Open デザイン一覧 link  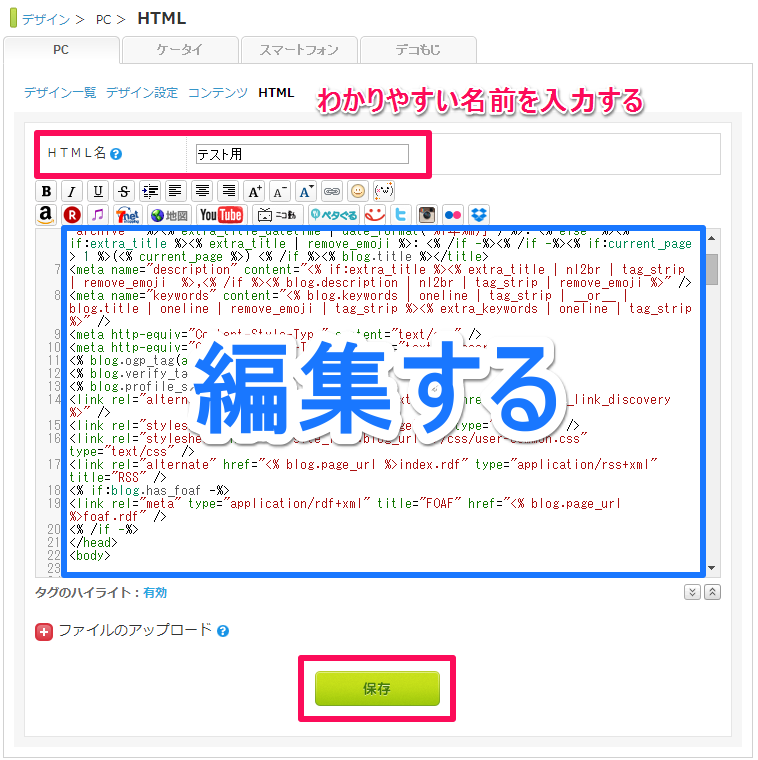[60, 93]
